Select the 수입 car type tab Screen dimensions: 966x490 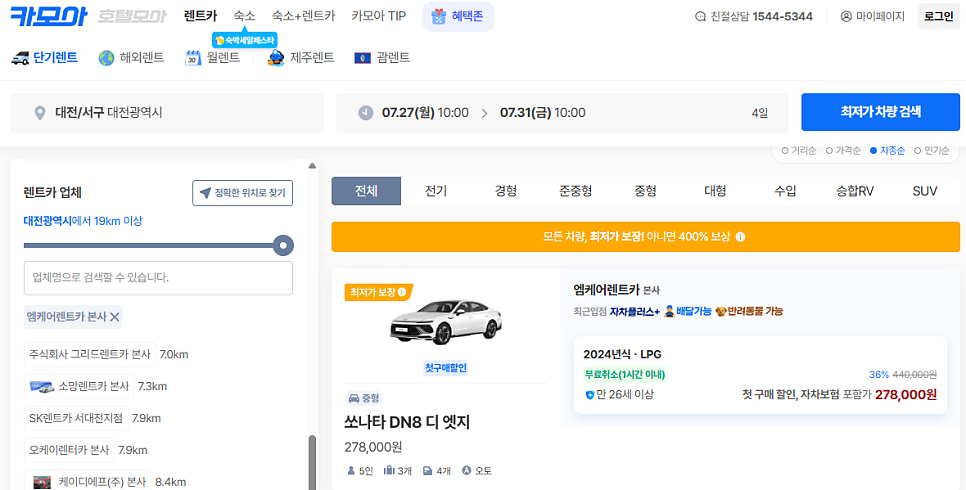(785, 191)
